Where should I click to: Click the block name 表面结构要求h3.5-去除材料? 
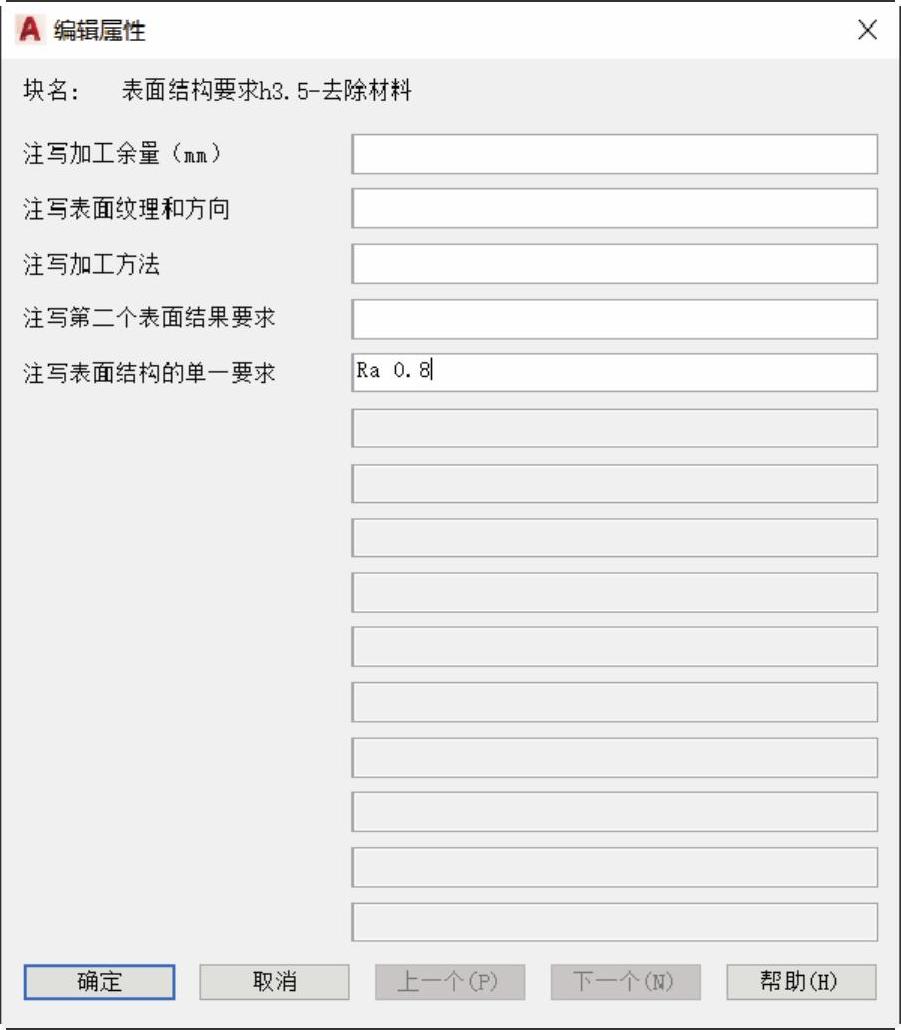(267, 92)
